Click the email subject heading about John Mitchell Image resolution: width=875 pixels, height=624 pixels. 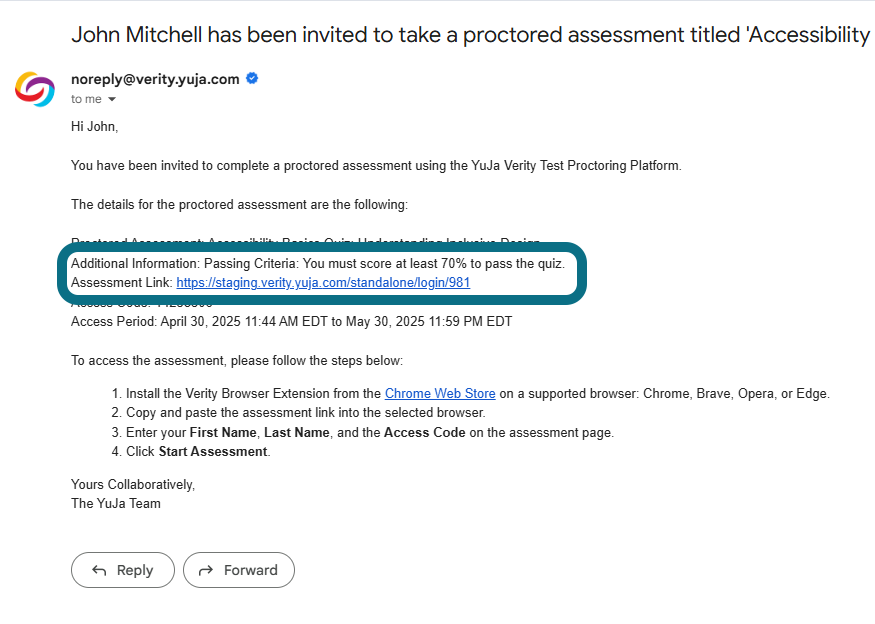click(470, 35)
